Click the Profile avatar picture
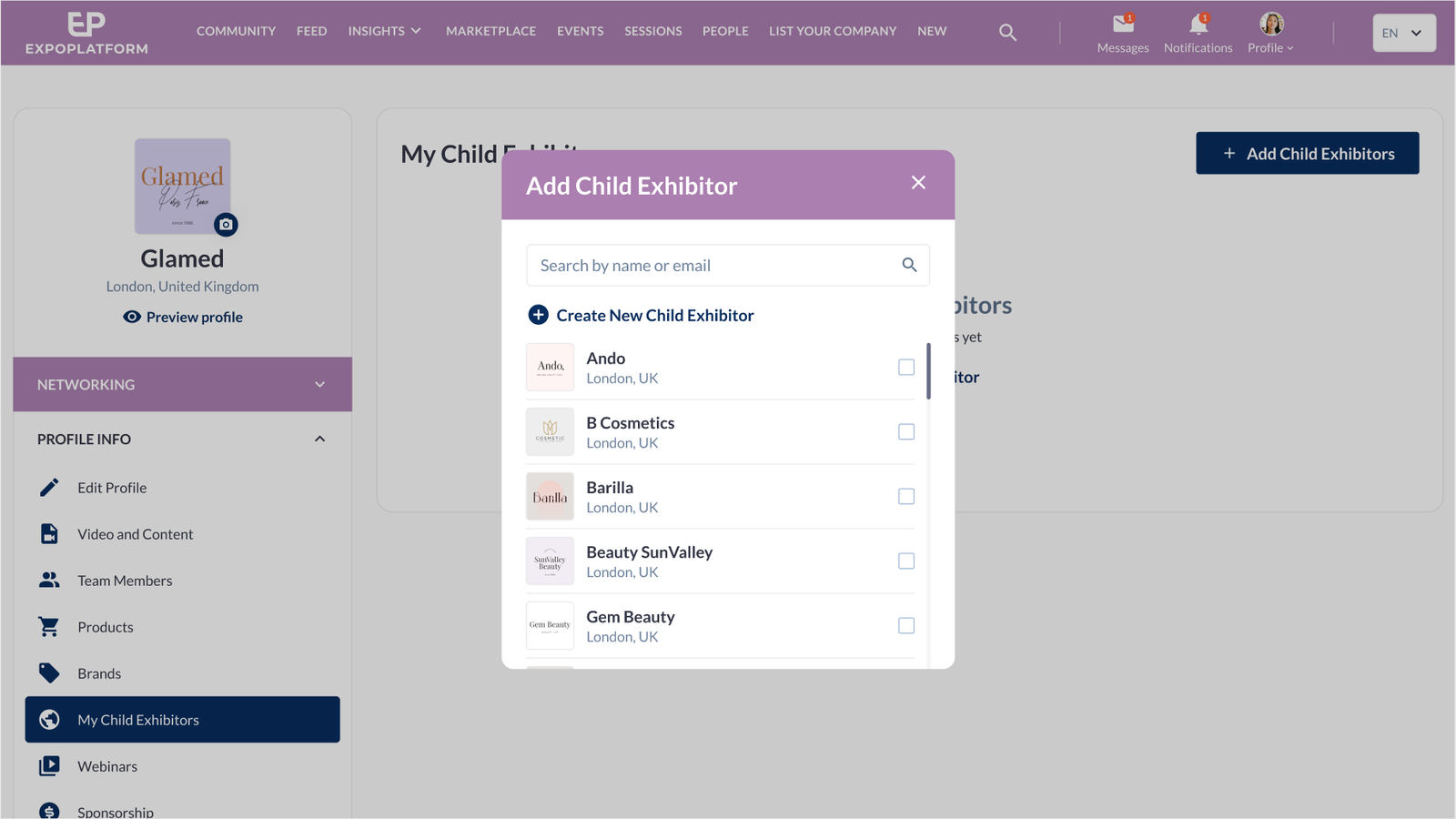1456x819 pixels. [x=1271, y=24]
